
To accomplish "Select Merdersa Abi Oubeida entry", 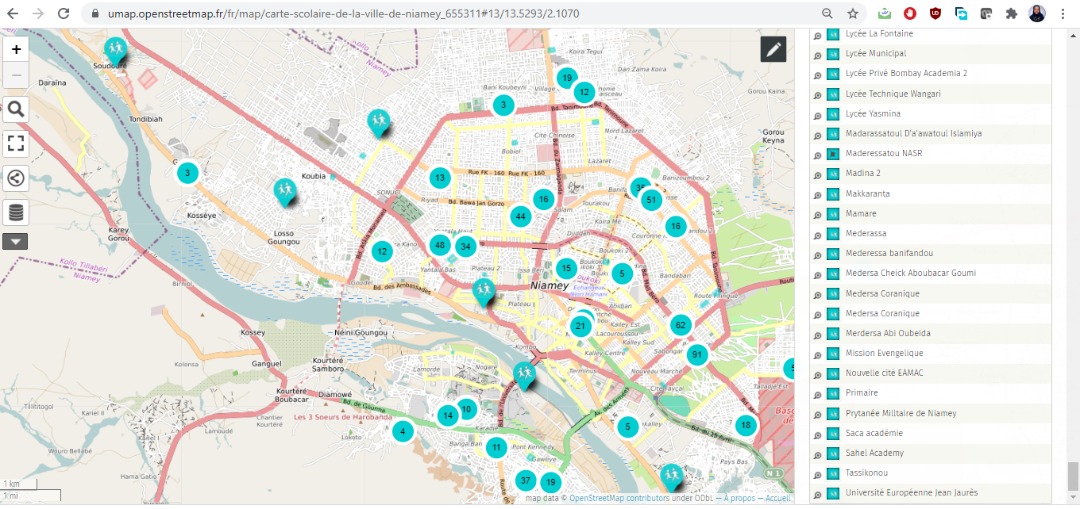I will [x=888, y=333].
